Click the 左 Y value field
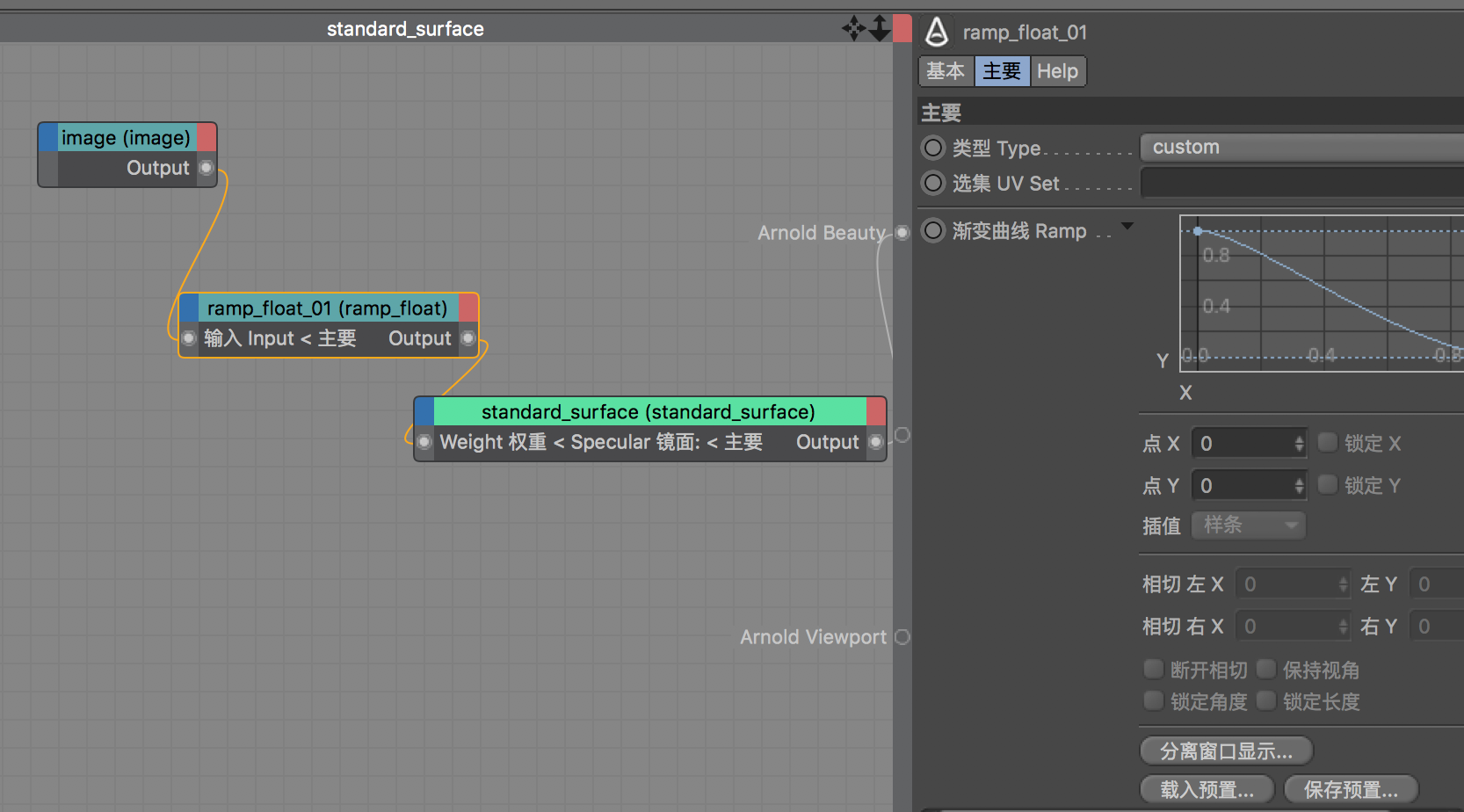The image size is (1464, 812). [x=1437, y=584]
